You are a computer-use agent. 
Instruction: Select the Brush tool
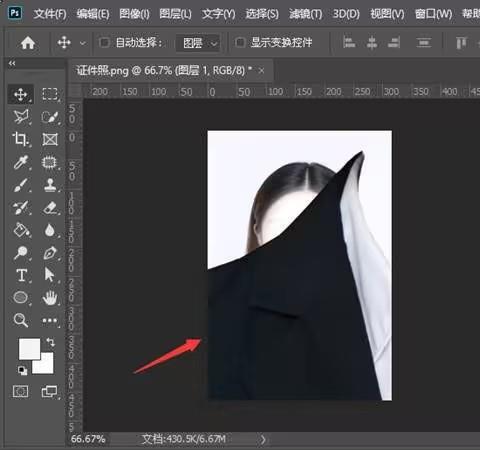[x=21, y=185]
